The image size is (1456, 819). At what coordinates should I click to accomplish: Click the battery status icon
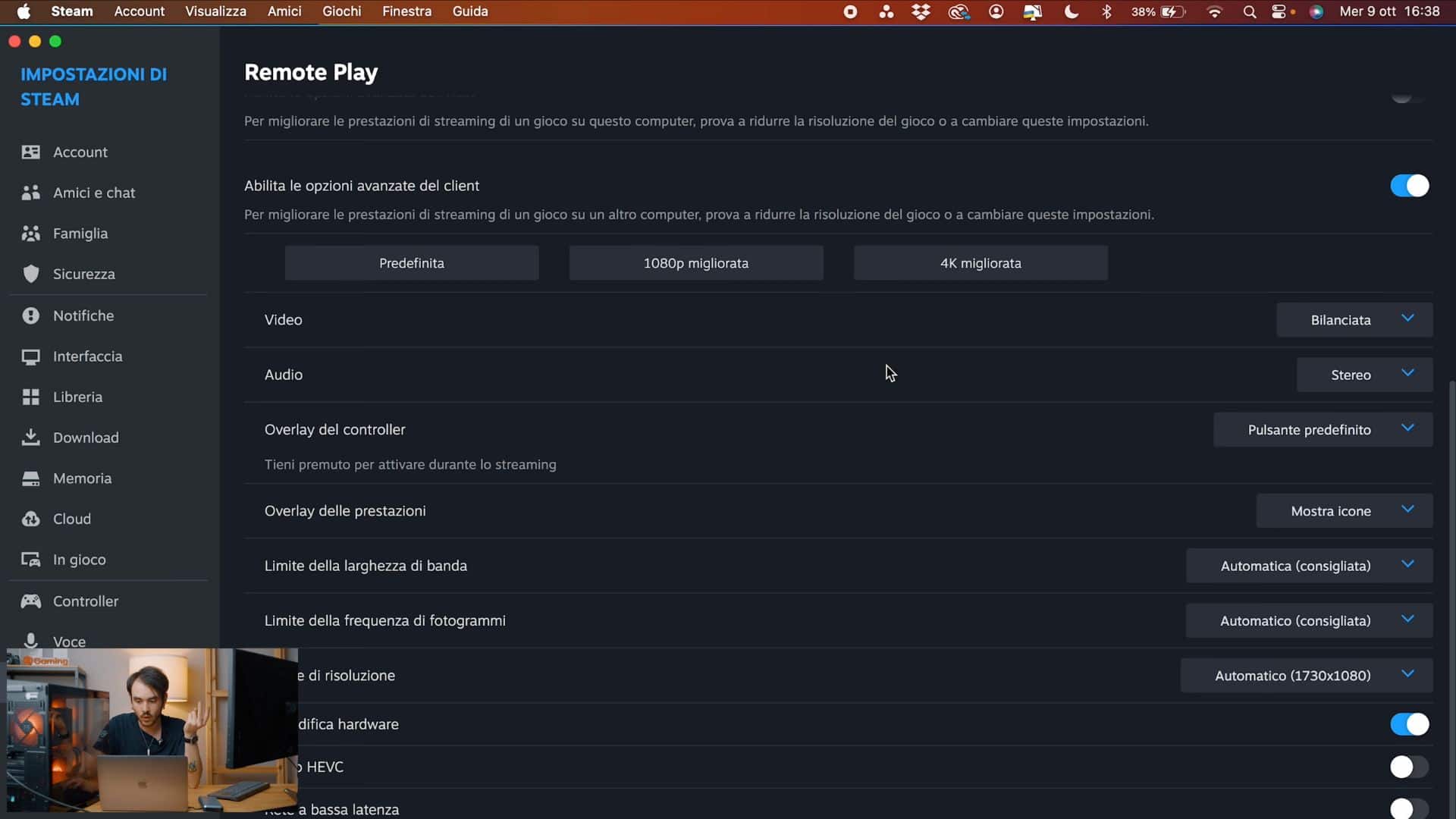click(1172, 11)
